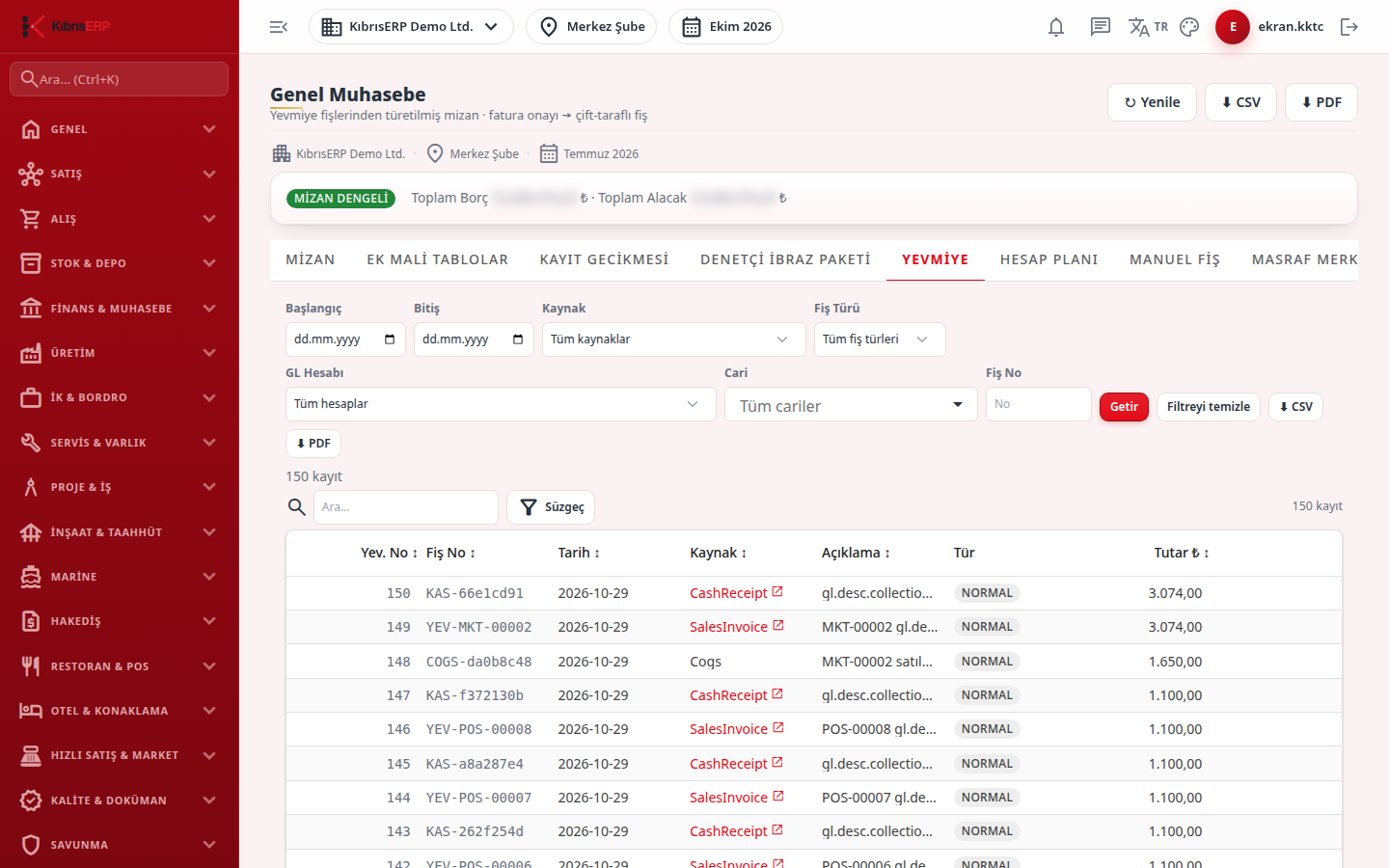Open the Tüm kaynaklar source dropdown

(x=673, y=339)
